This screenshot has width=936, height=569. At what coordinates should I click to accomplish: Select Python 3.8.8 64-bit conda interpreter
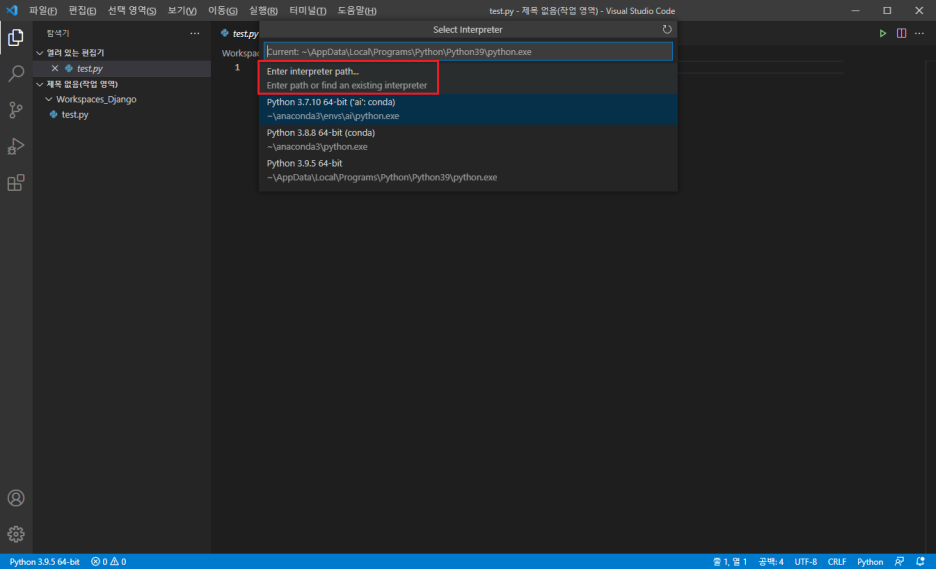[x=468, y=140]
